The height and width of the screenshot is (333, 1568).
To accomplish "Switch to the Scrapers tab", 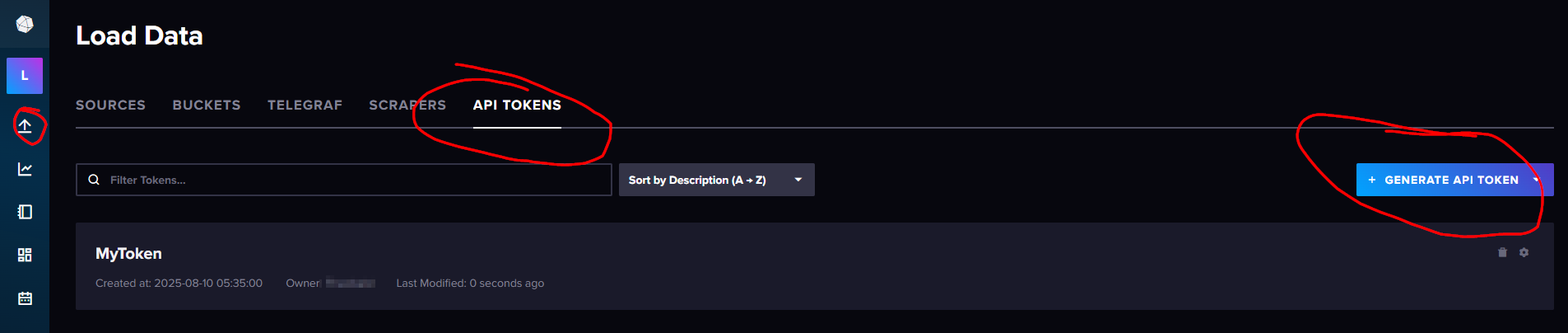I will (x=407, y=106).
